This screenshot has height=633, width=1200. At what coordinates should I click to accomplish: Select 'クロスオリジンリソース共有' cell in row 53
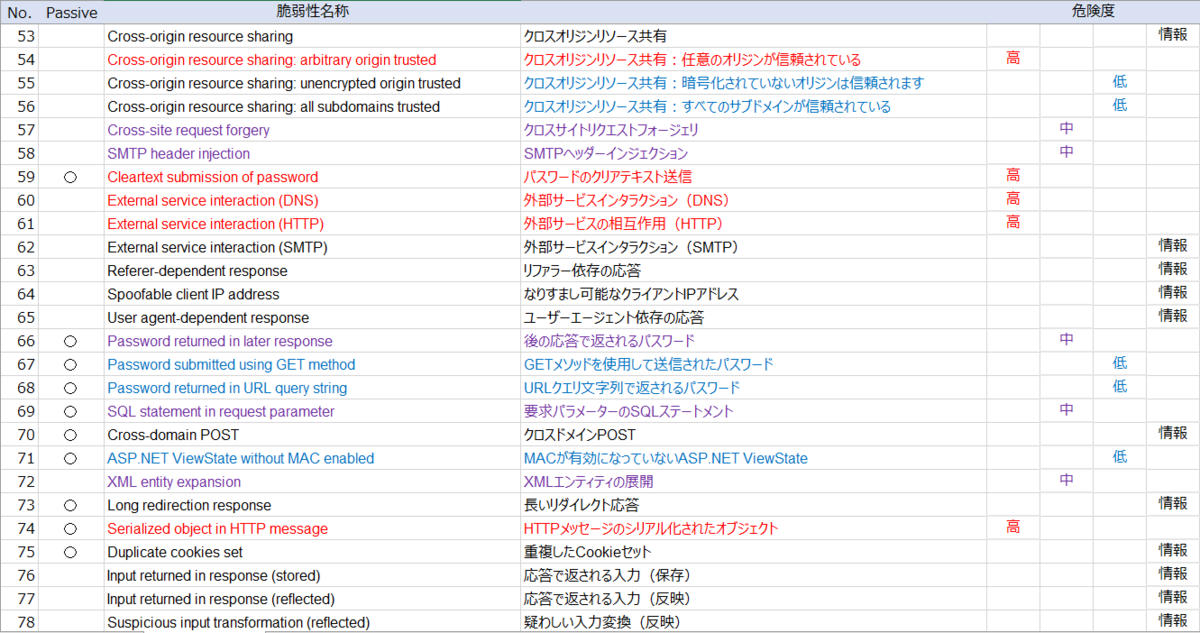point(754,36)
